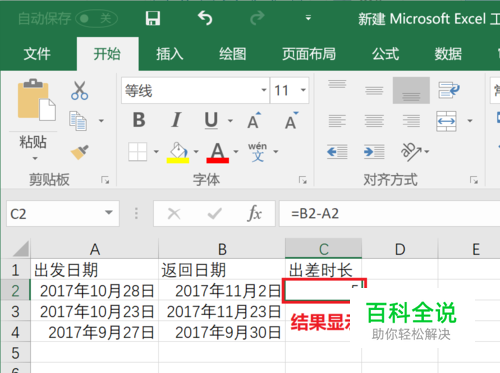Screen dimensions: 500x373
Task: Toggle Bold formatting
Action: pos(139,120)
